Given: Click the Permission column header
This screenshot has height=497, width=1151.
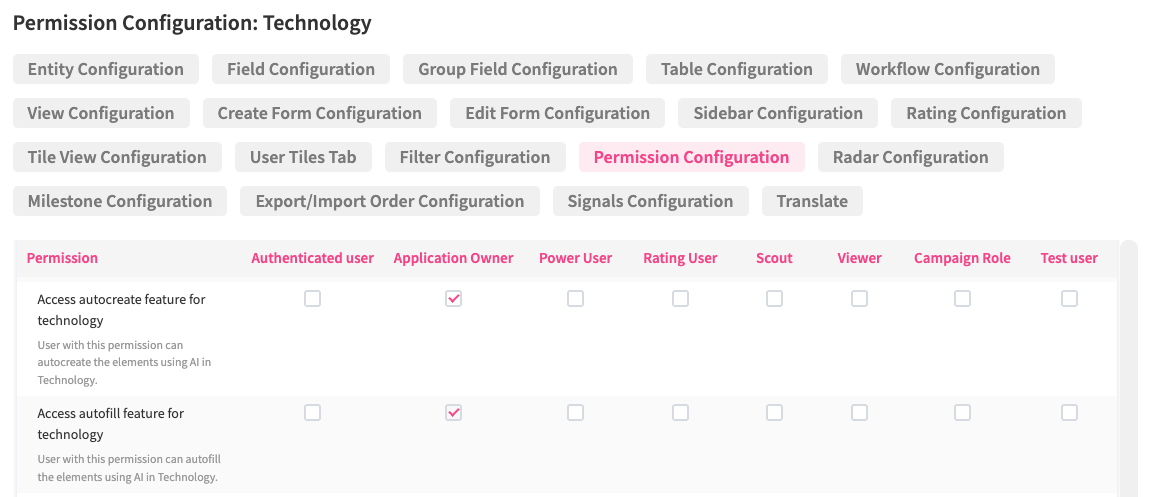Looking at the screenshot, I should (x=62, y=258).
